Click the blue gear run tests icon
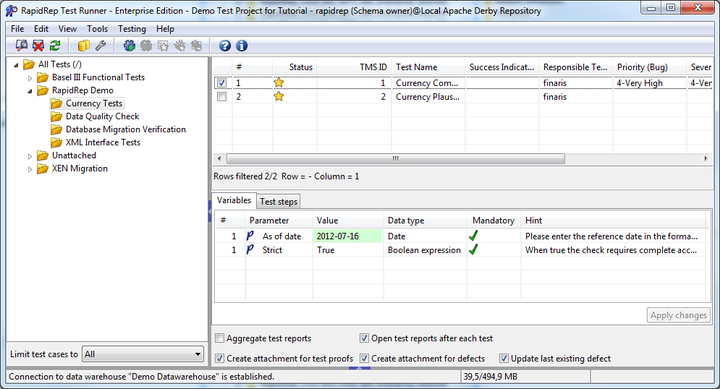720x389 pixels. point(129,45)
